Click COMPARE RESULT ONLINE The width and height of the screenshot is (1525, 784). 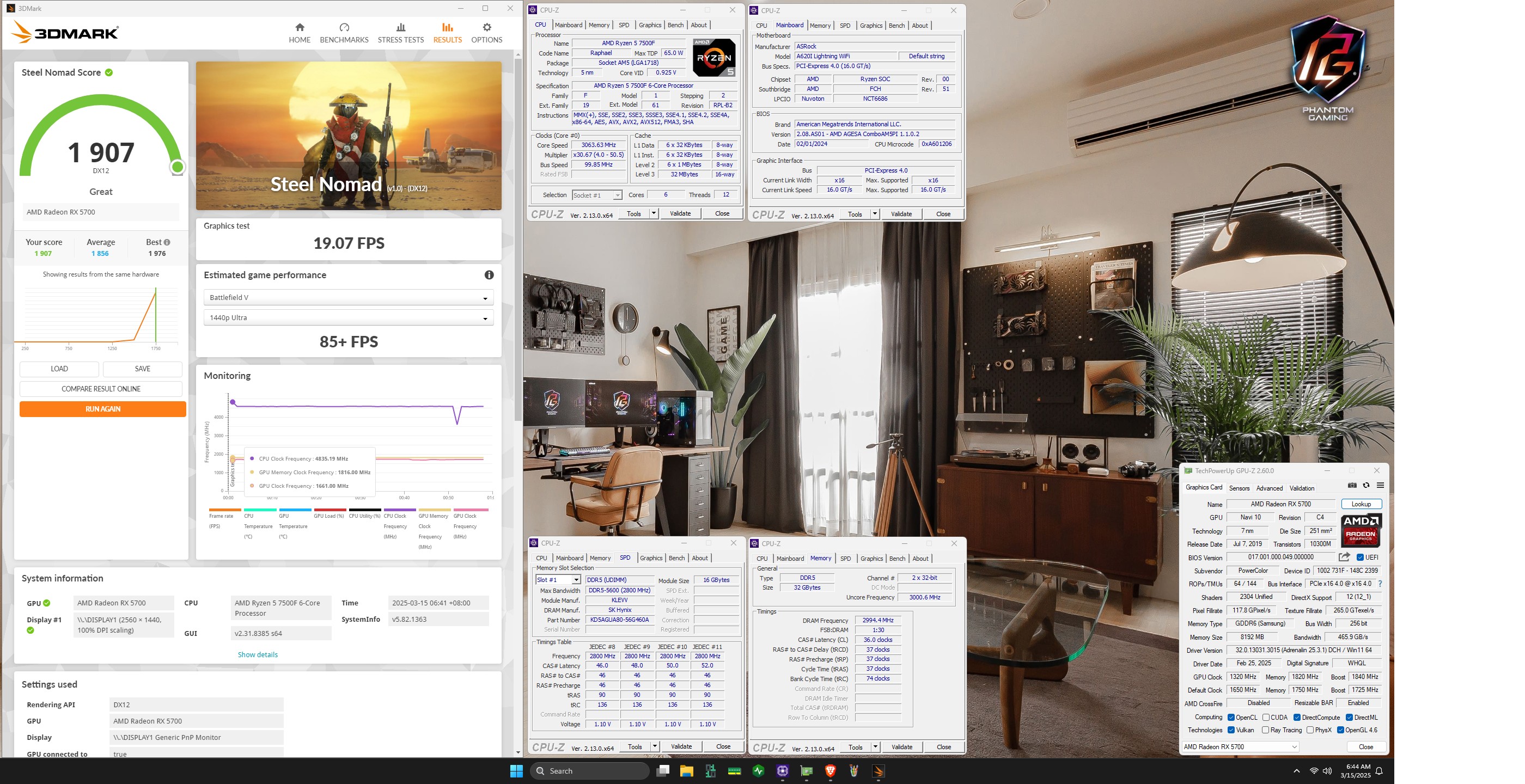click(101, 389)
